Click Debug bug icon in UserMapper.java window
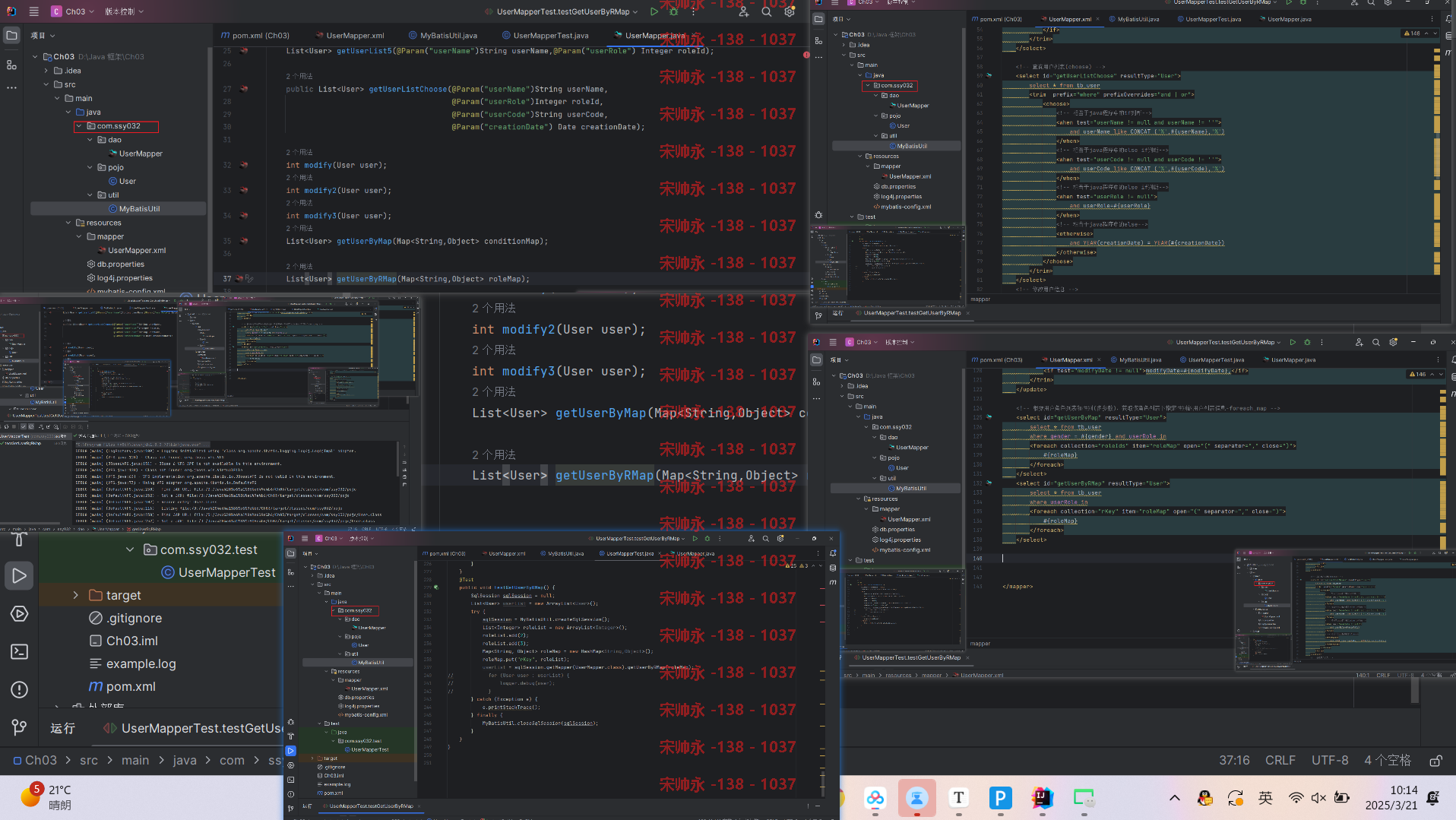This screenshot has height=820, width=1456. coord(673,11)
